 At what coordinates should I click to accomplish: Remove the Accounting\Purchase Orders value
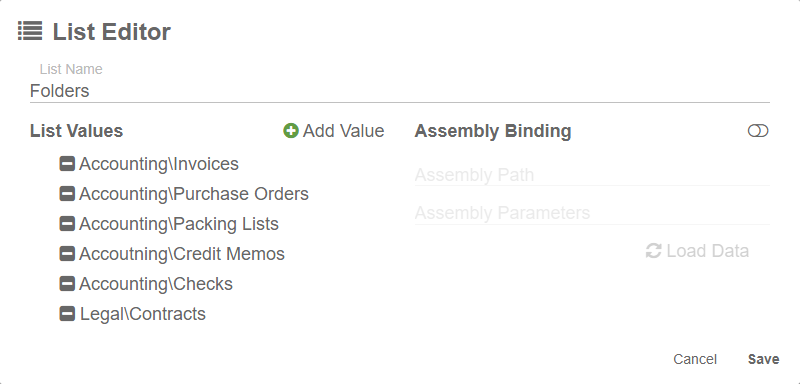pyautogui.click(x=67, y=194)
